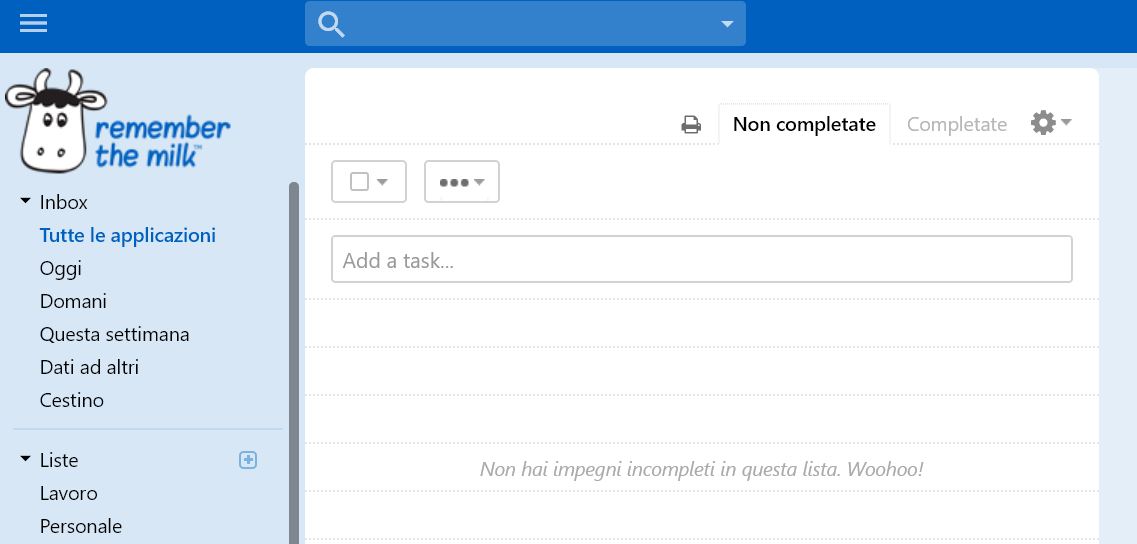This screenshot has height=544, width=1137.
Task: Open the three-dots more actions button
Action: tap(461, 181)
